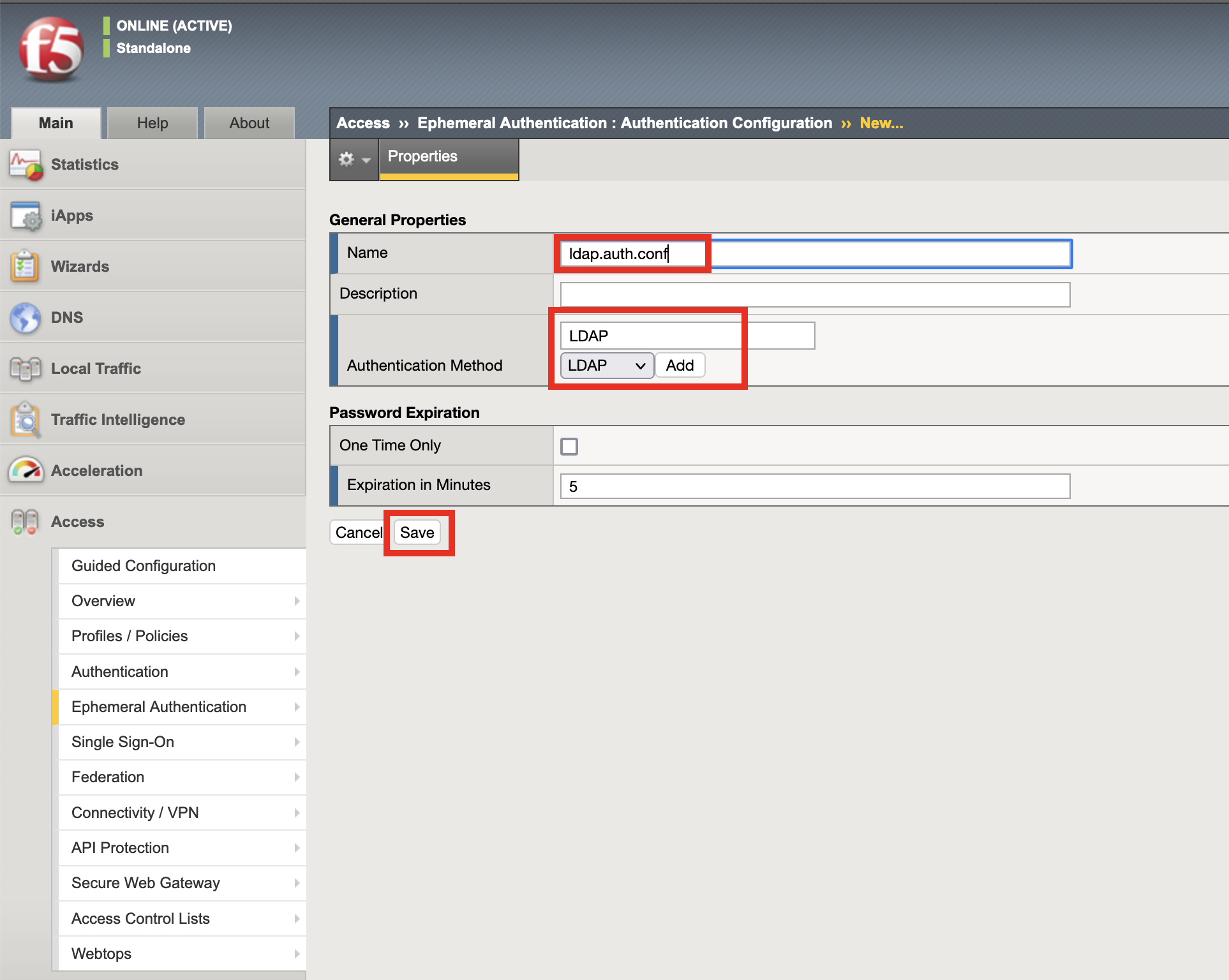This screenshot has height=980, width=1229.
Task: Click Ephemeral Authentication breadcrumb link
Action: [x=625, y=123]
